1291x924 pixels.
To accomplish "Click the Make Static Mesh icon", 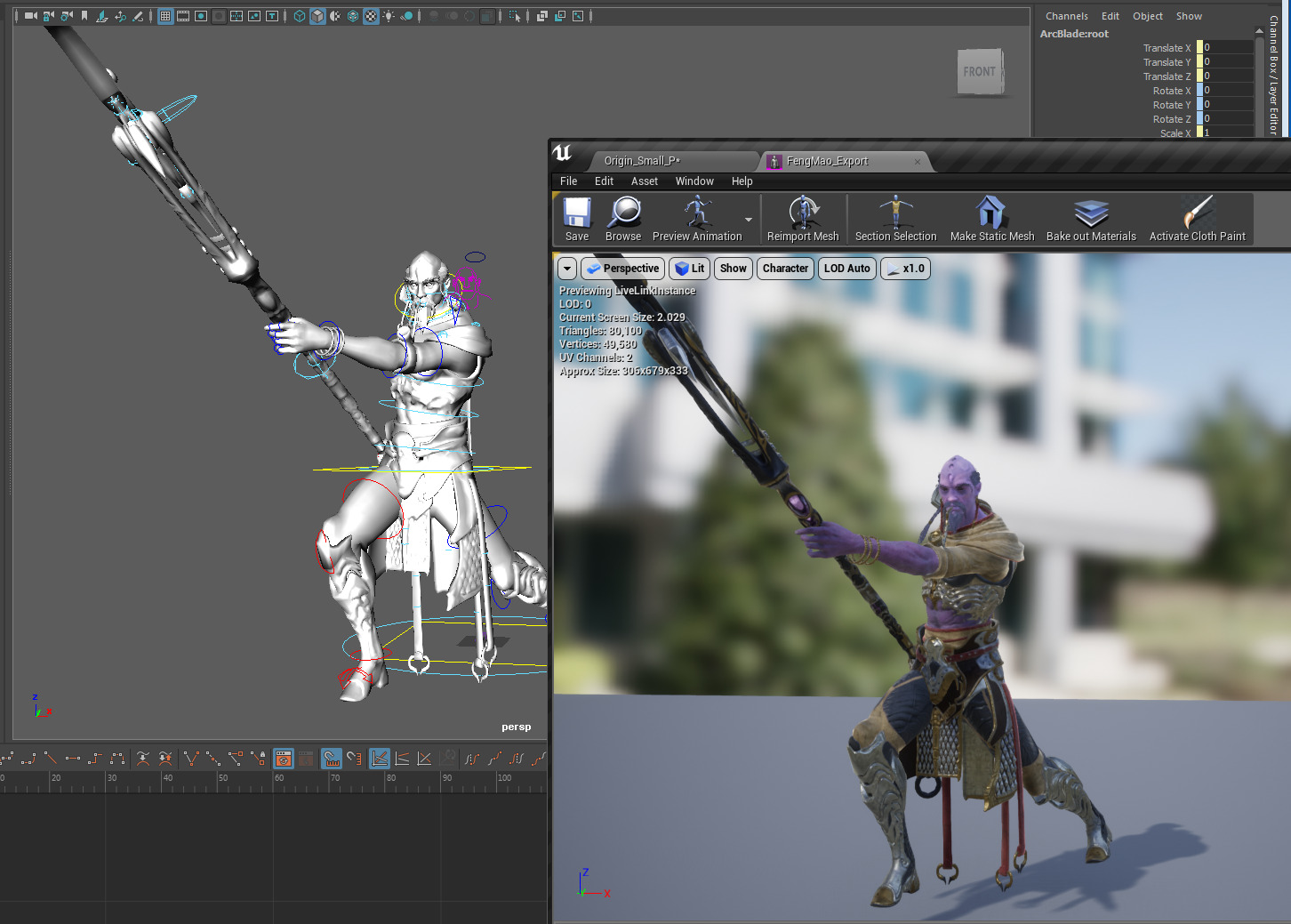I will coord(991,213).
